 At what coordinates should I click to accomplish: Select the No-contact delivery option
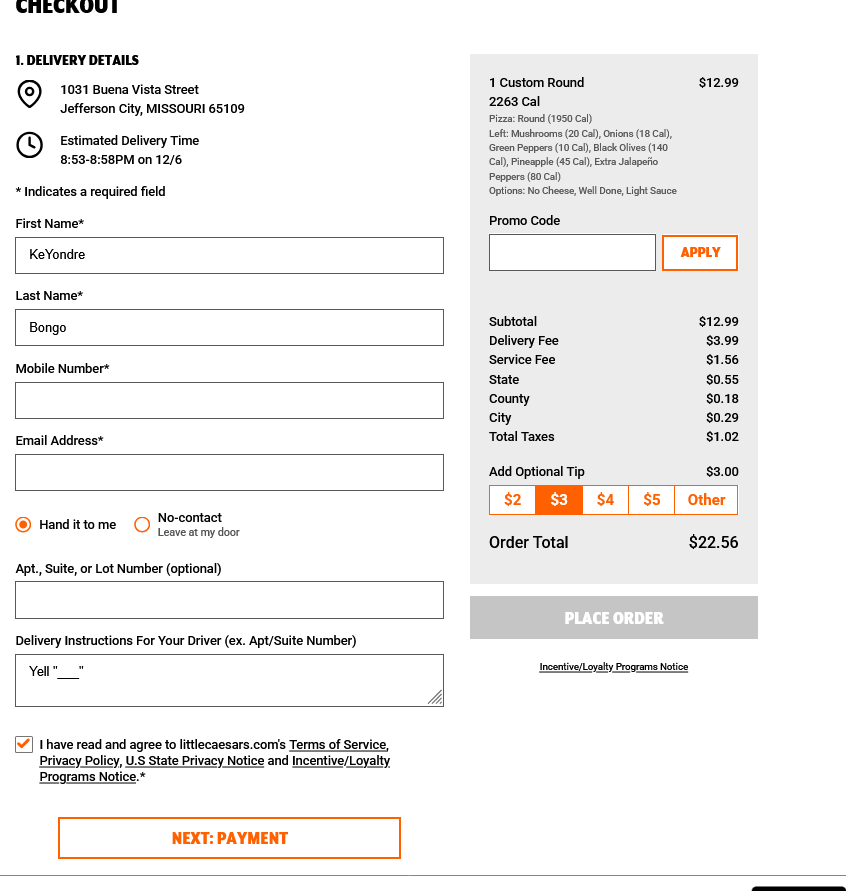tap(142, 524)
